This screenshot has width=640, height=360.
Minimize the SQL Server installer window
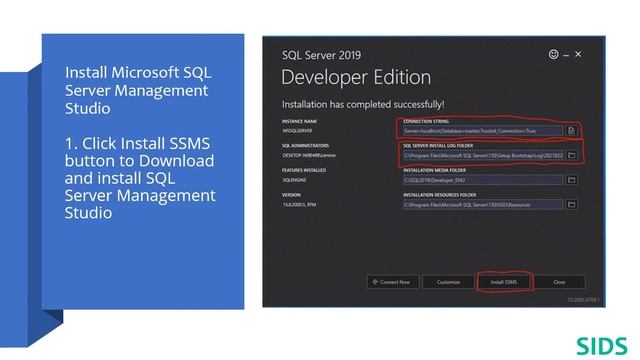coord(566,55)
